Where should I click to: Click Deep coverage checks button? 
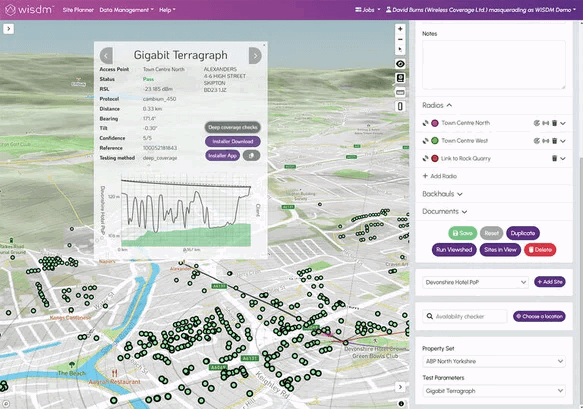232,127
